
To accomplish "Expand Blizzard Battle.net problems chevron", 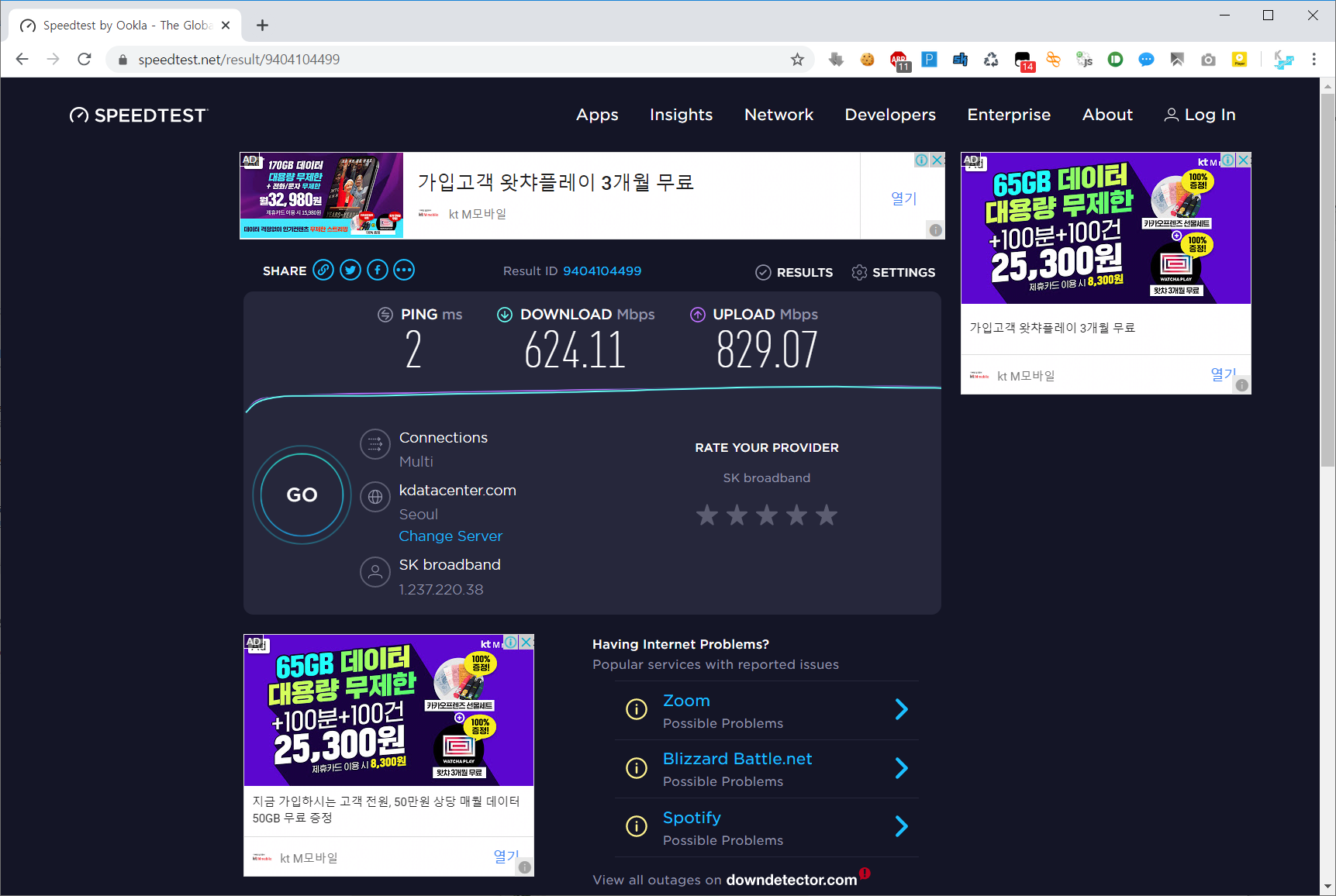I will click(901, 768).
